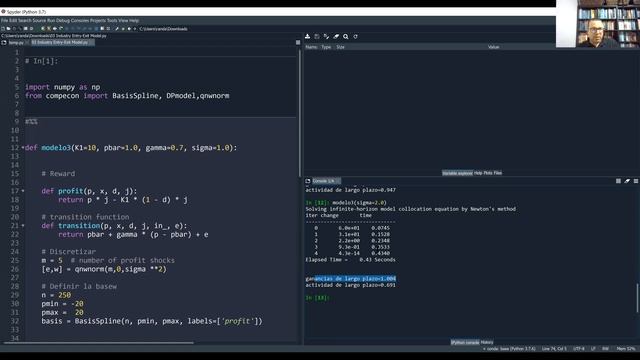Screen dimensions: 640x360
Task: Click the working directory path field in toolbar
Action: point(163,29)
